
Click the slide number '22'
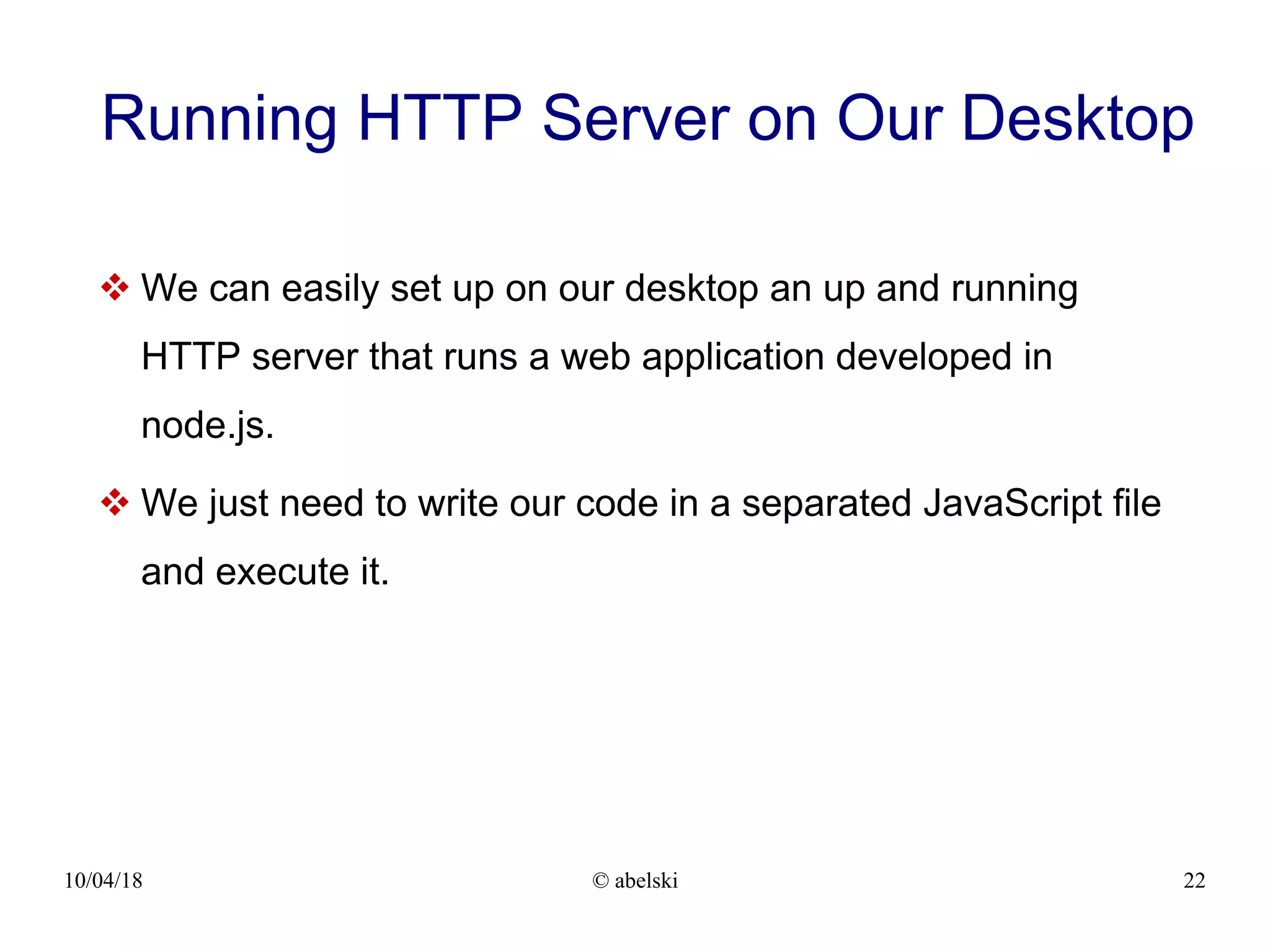(x=1194, y=881)
